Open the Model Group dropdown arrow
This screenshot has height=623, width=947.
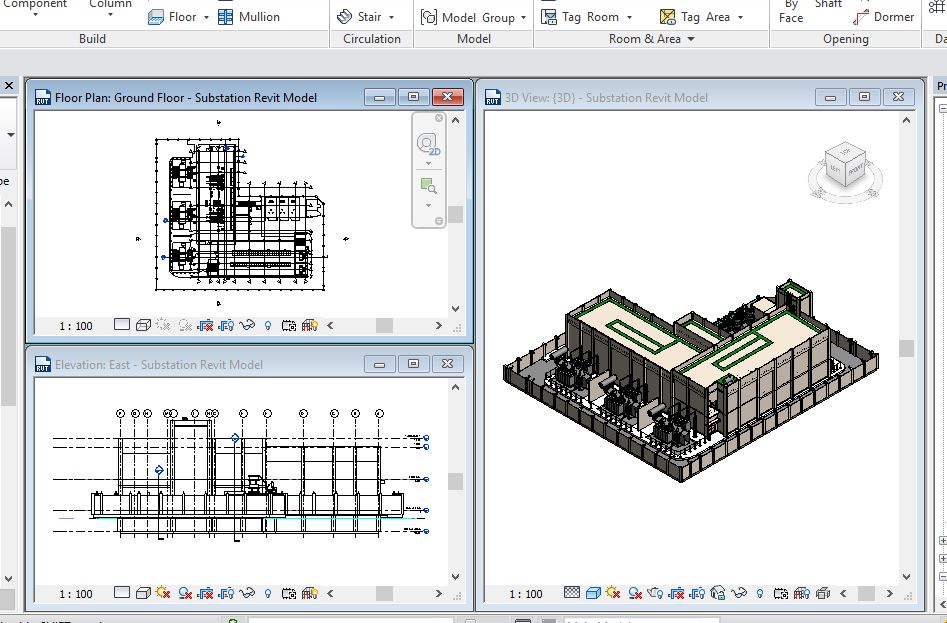523,17
